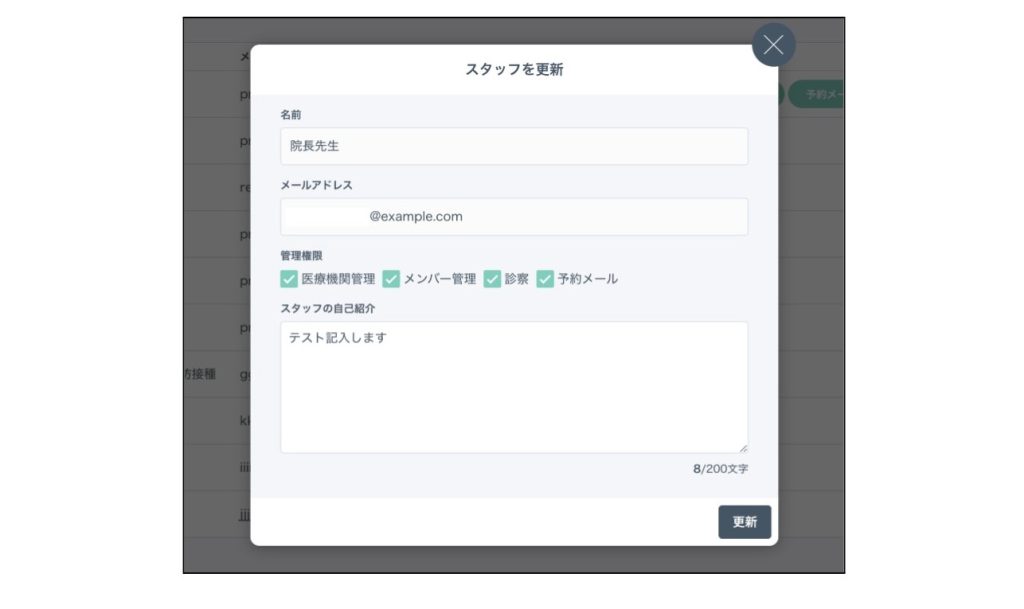
Task: Click the 名前 field containing 院長先生
Action: [x=514, y=146]
